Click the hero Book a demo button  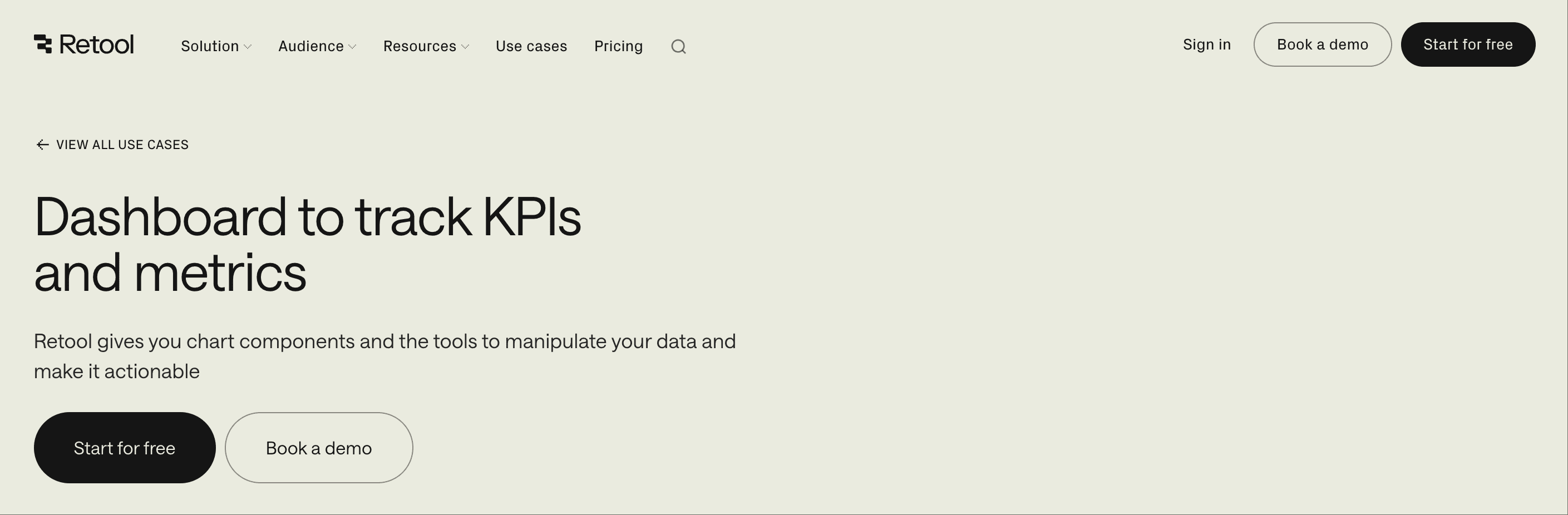pyautogui.click(x=318, y=448)
